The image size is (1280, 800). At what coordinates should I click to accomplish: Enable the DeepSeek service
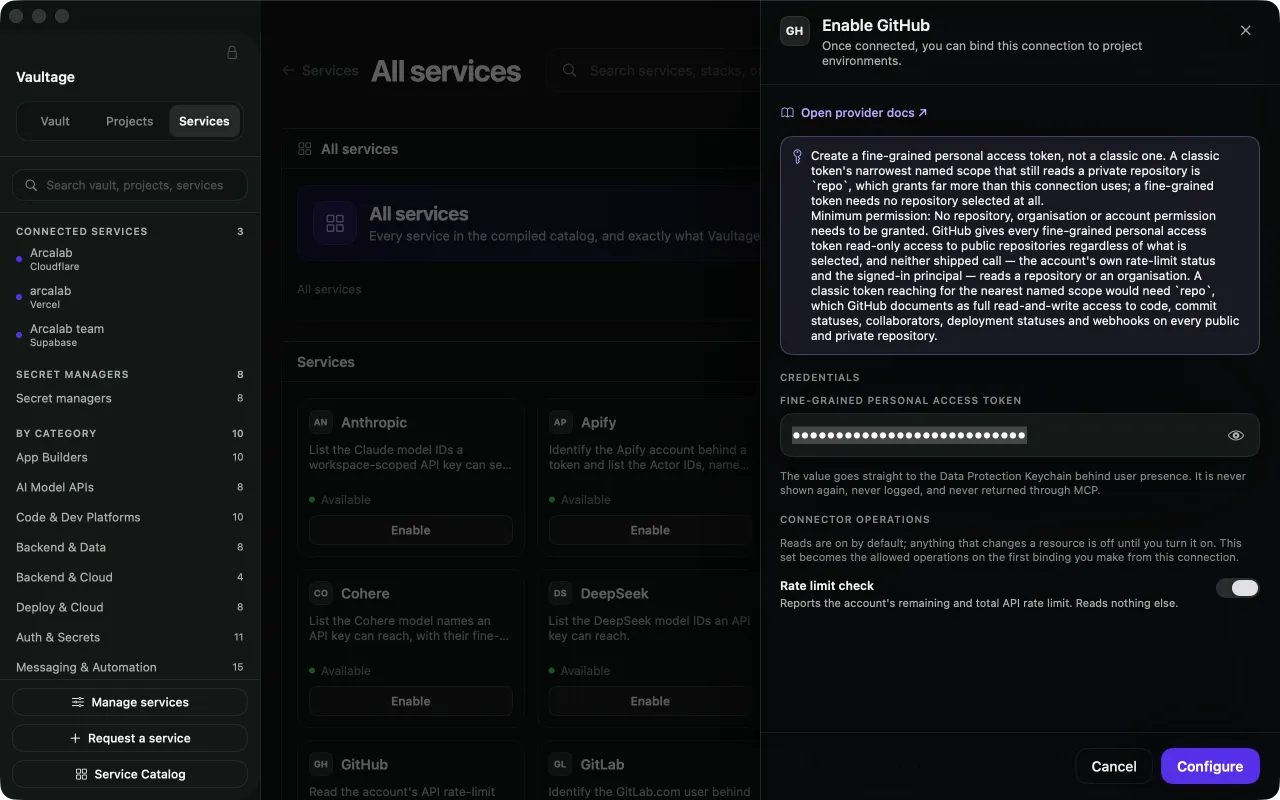pos(650,701)
